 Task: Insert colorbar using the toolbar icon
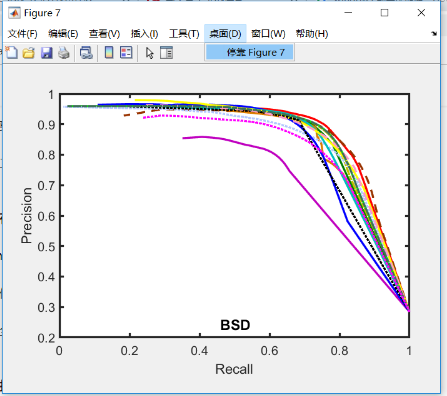109,53
